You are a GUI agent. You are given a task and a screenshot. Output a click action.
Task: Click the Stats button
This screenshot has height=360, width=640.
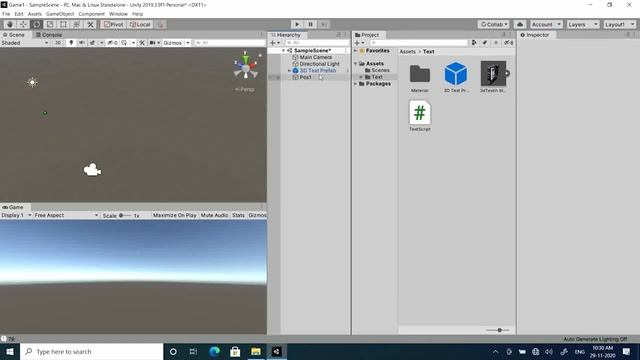pyautogui.click(x=238, y=215)
